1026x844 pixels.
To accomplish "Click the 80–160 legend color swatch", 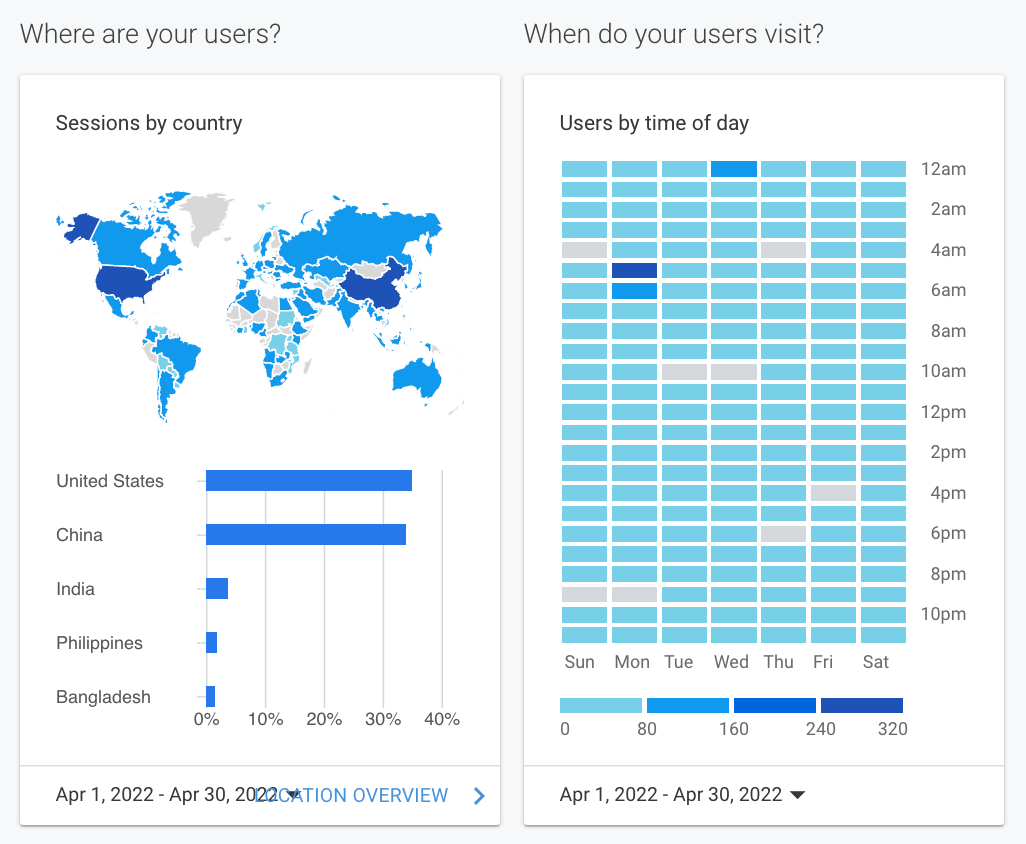I will (x=688, y=706).
